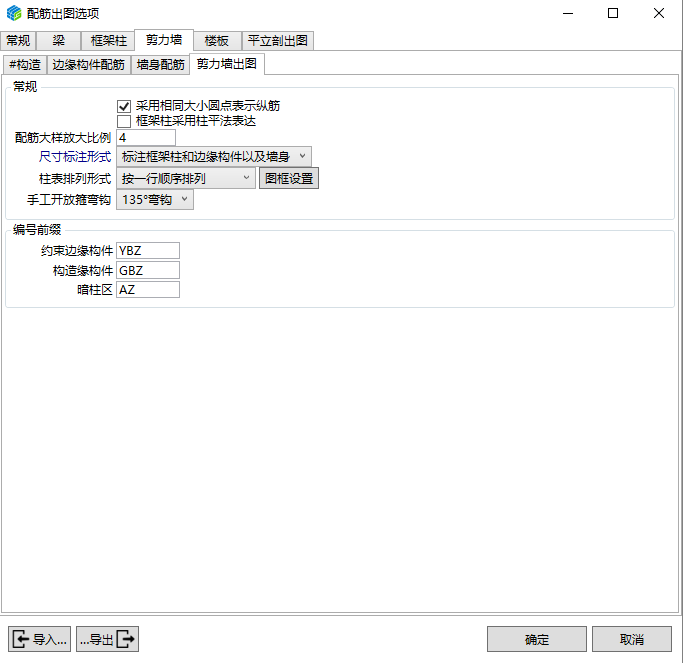This screenshot has width=683, height=663.
Task: Switch to the 常规 top tab
Action: (x=18, y=41)
